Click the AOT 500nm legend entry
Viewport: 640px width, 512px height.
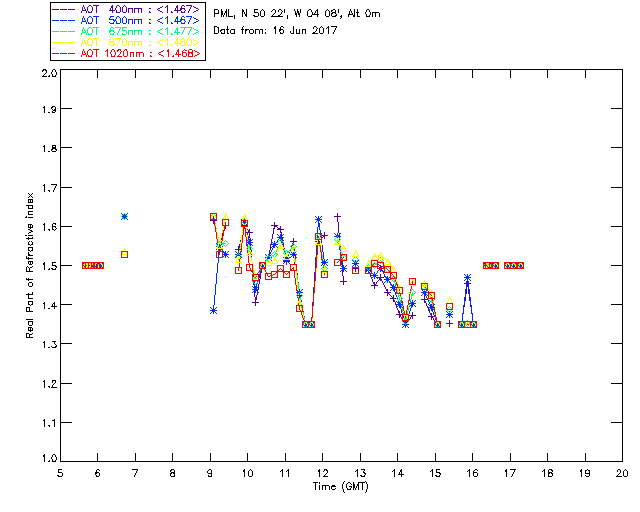[126, 20]
